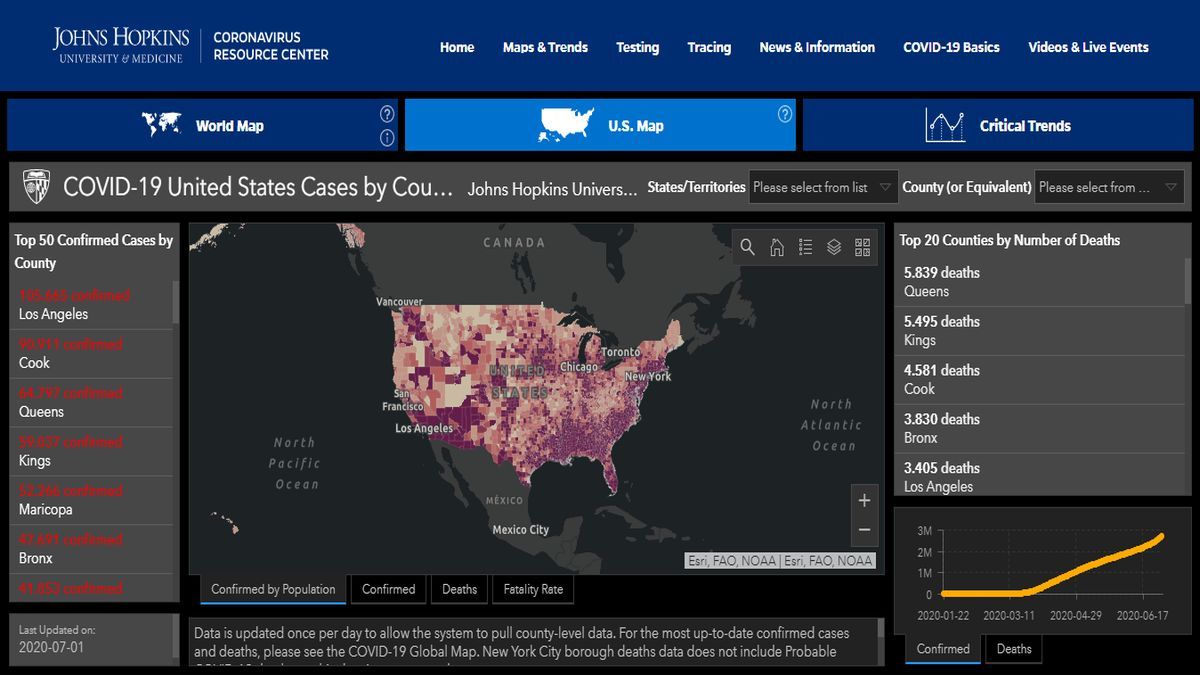Zoom in on the map with plus button
The height and width of the screenshot is (675, 1200).
[x=865, y=500]
